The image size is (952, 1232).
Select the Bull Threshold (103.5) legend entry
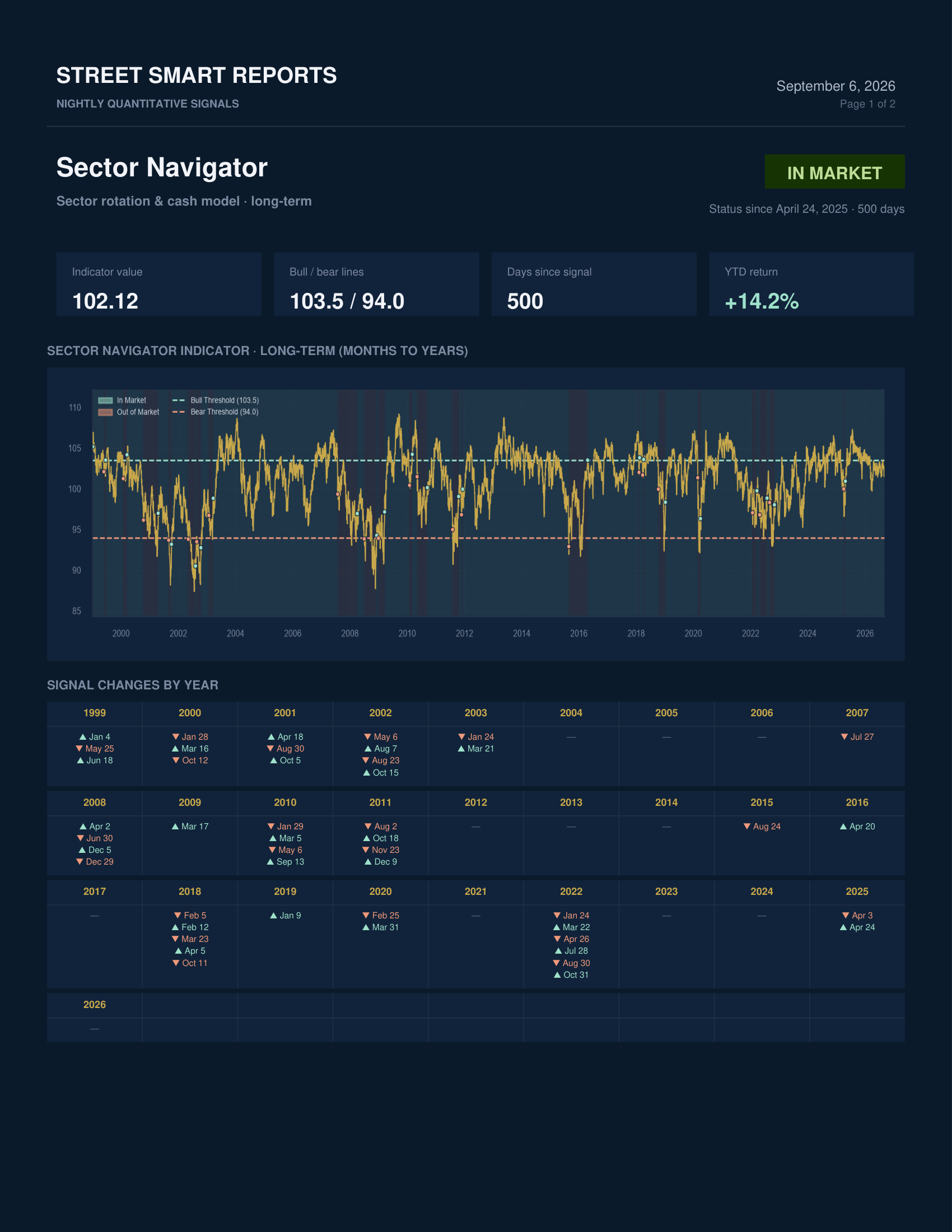(x=216, y=400)
